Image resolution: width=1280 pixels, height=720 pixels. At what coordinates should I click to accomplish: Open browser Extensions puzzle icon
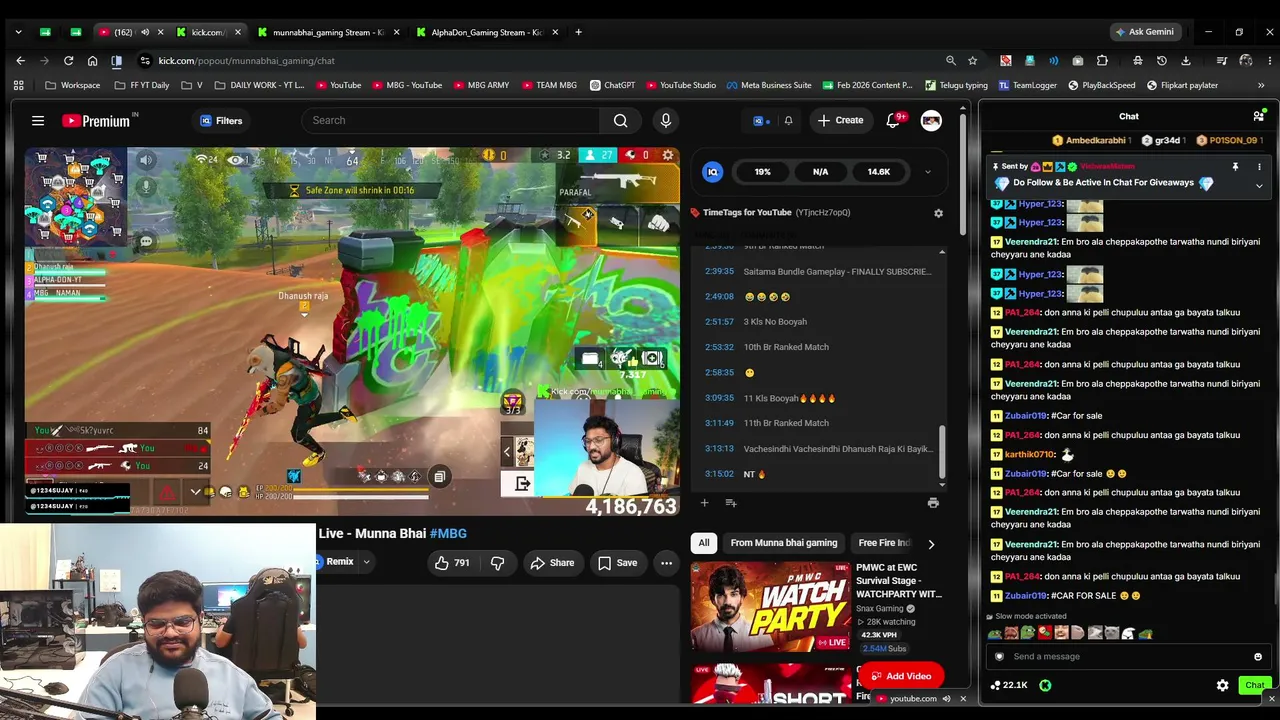tap(1102, 61)
